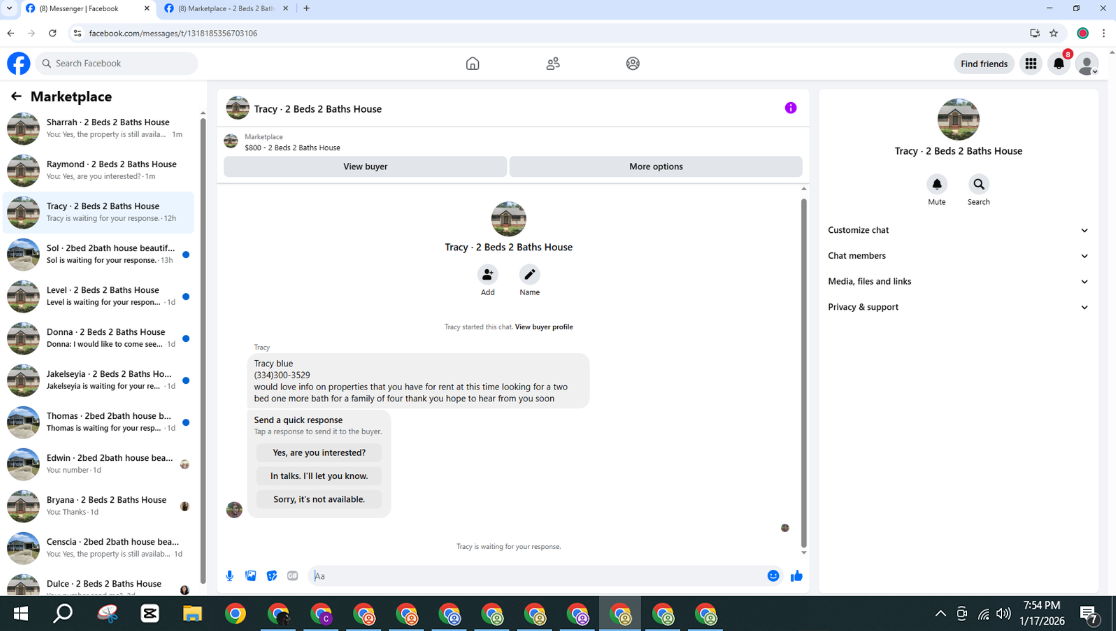Bookmark this page with the star icon

pyautogui.click(x=1054, y=33)
